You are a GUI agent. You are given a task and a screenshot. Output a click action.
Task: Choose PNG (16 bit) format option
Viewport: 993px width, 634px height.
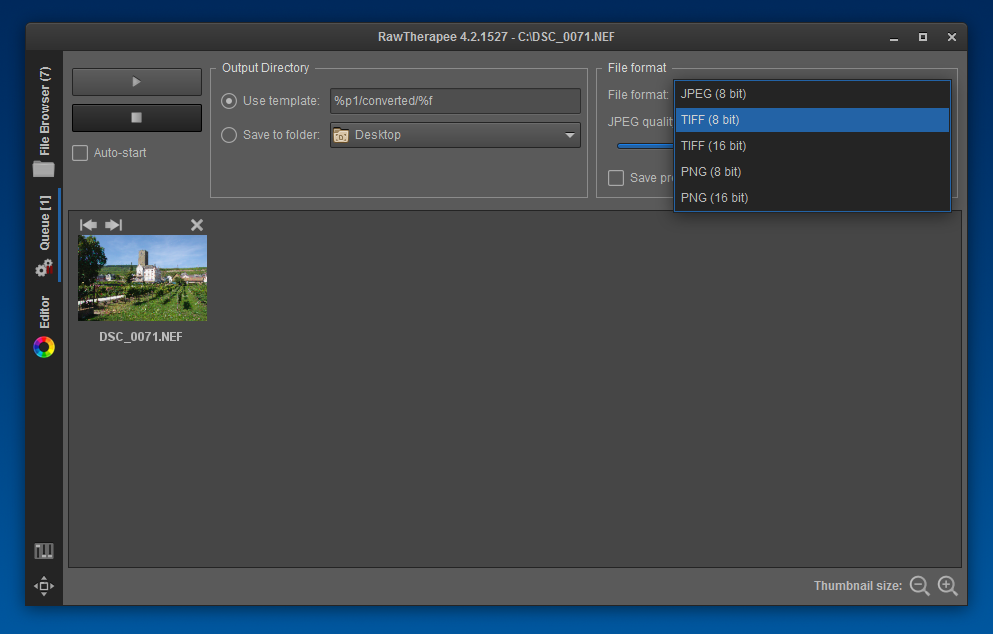(812, 198)
